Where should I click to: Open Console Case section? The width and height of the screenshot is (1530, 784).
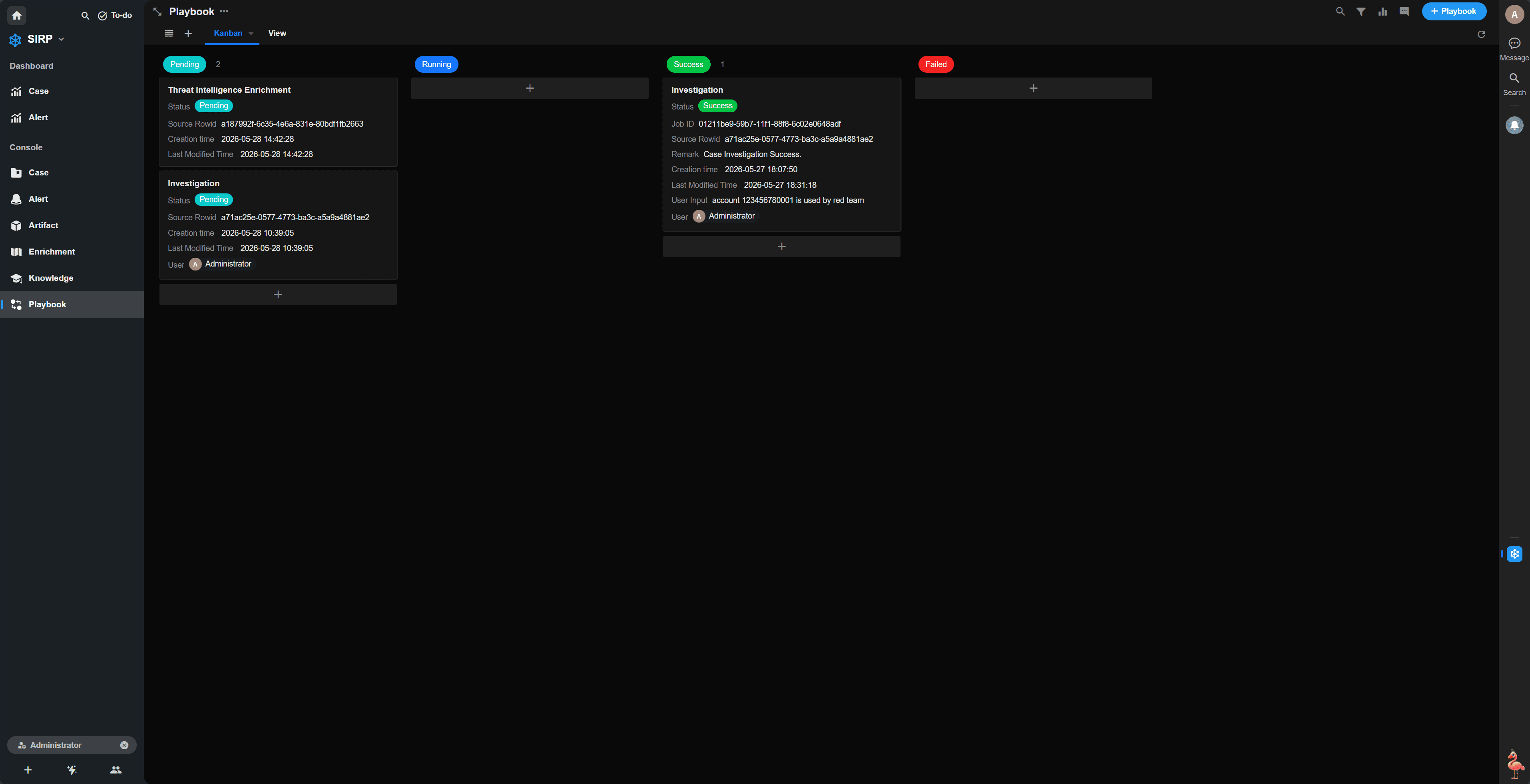[x=72, y=173]
